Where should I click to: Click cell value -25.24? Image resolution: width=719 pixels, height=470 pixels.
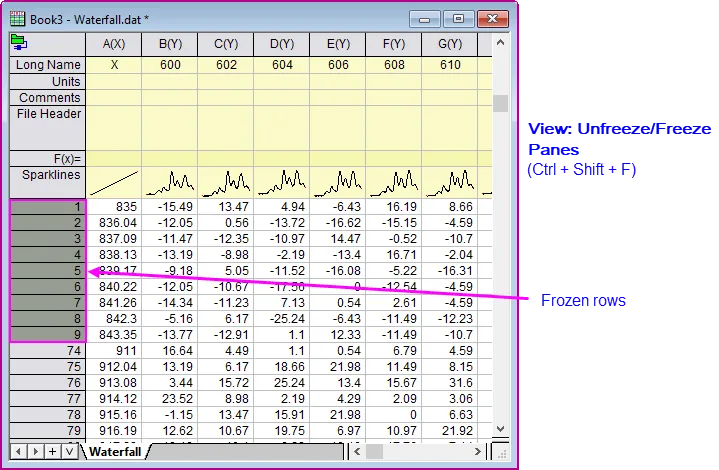point(282,319)
